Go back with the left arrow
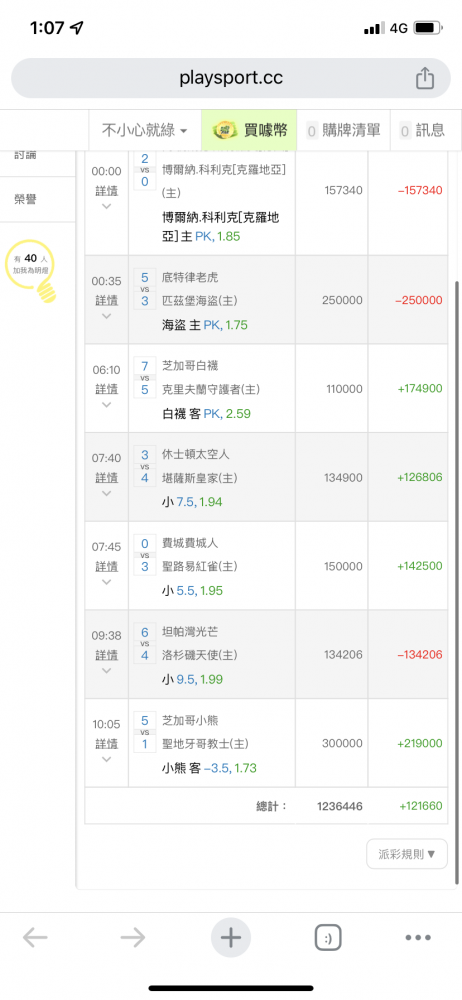The height and width of the screenshot is (1000, 462). [x=35, y=938]
